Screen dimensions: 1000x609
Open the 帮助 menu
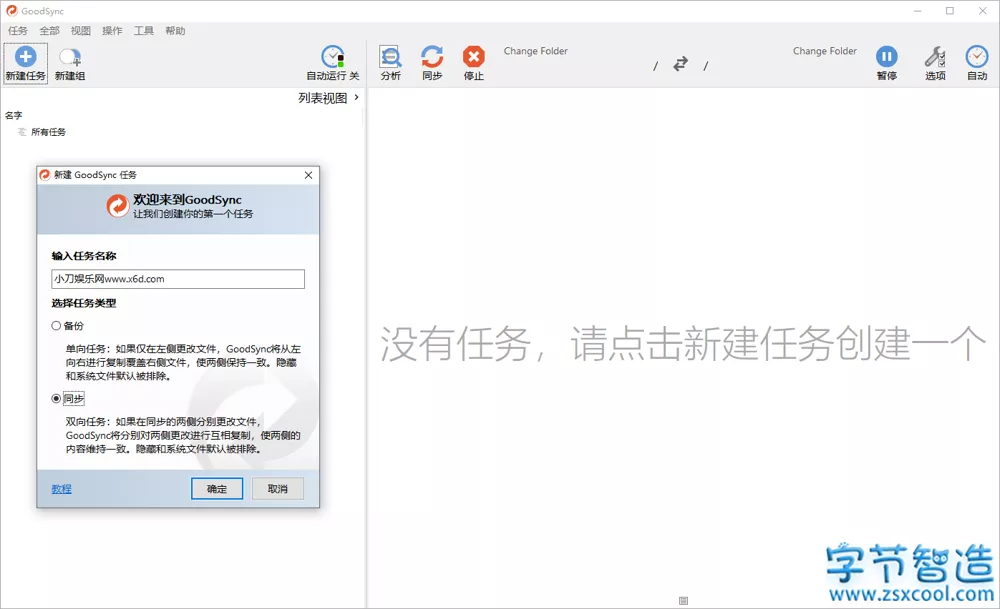pyautogui.click(x=175, y=31)
